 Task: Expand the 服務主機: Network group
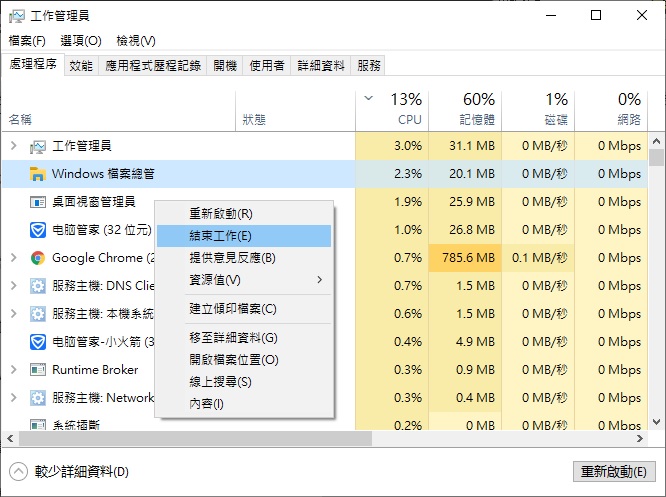tap(14, 398)
